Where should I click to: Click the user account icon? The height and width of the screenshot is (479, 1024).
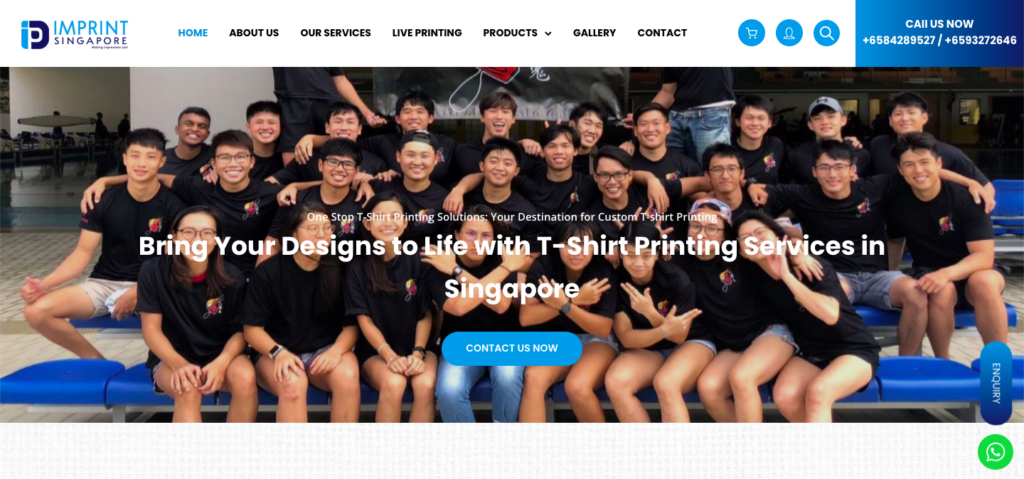coord(789,33)
